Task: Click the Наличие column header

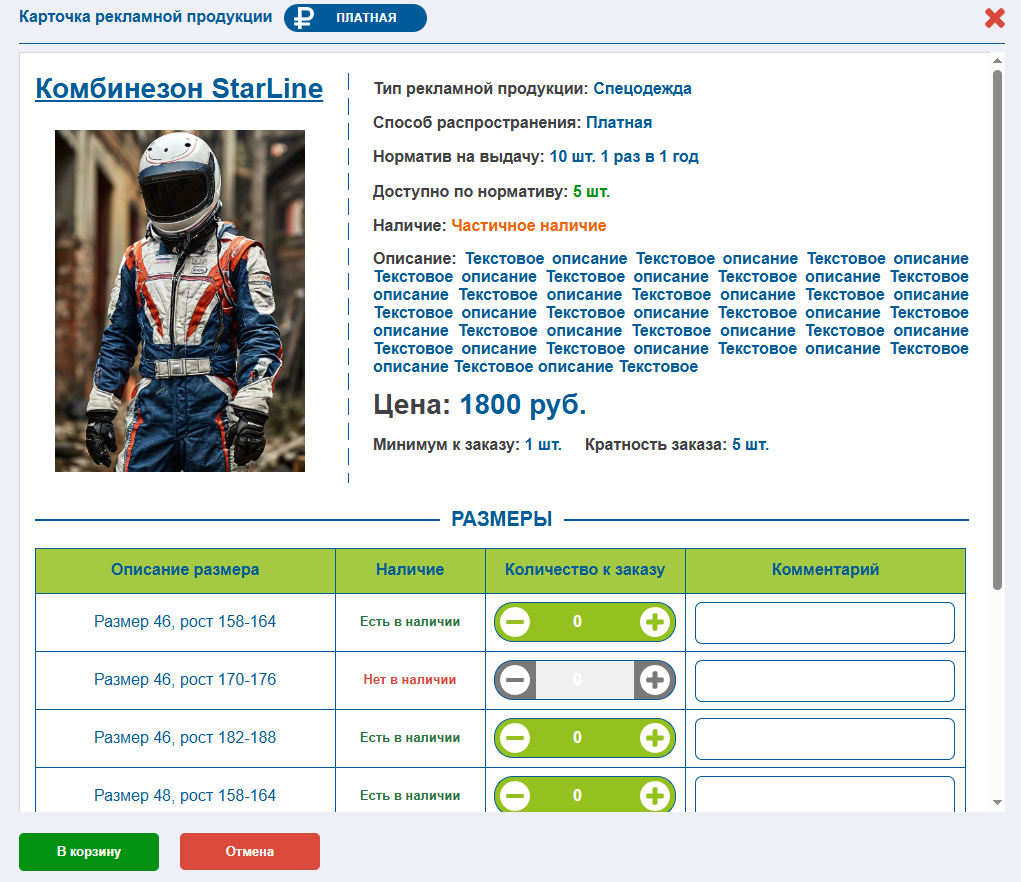Action: click(x=410, y=570)
